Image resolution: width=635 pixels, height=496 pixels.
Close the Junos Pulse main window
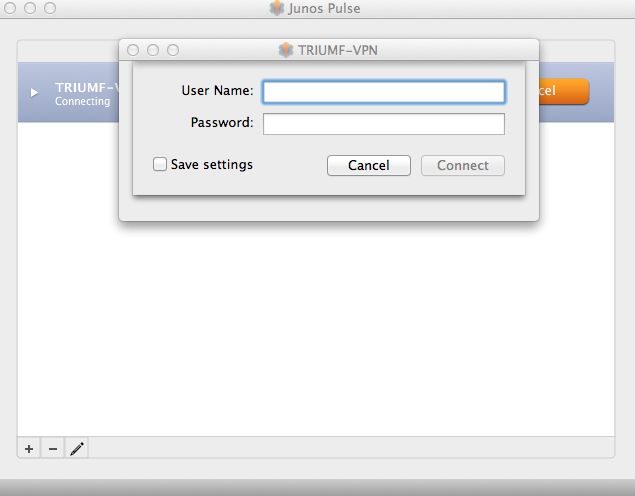click(x=10, y=8)
